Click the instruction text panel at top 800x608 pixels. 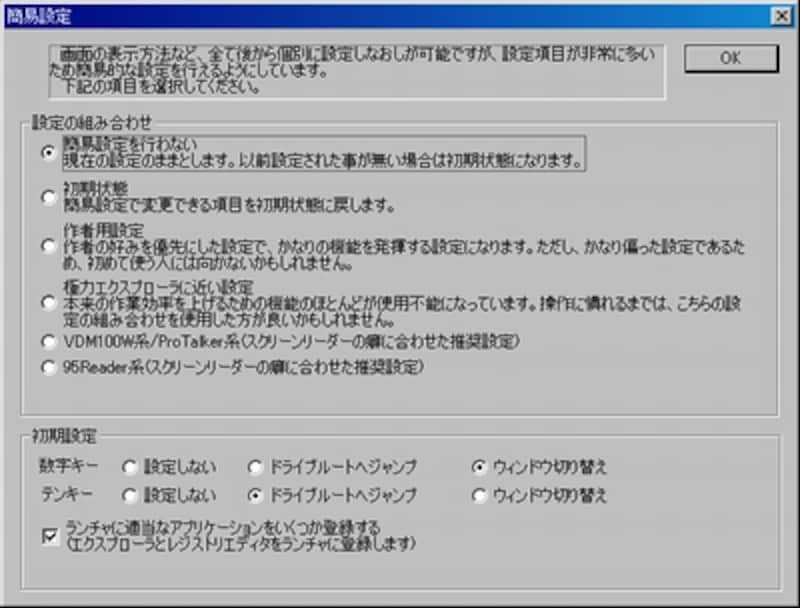pos(350,70)
